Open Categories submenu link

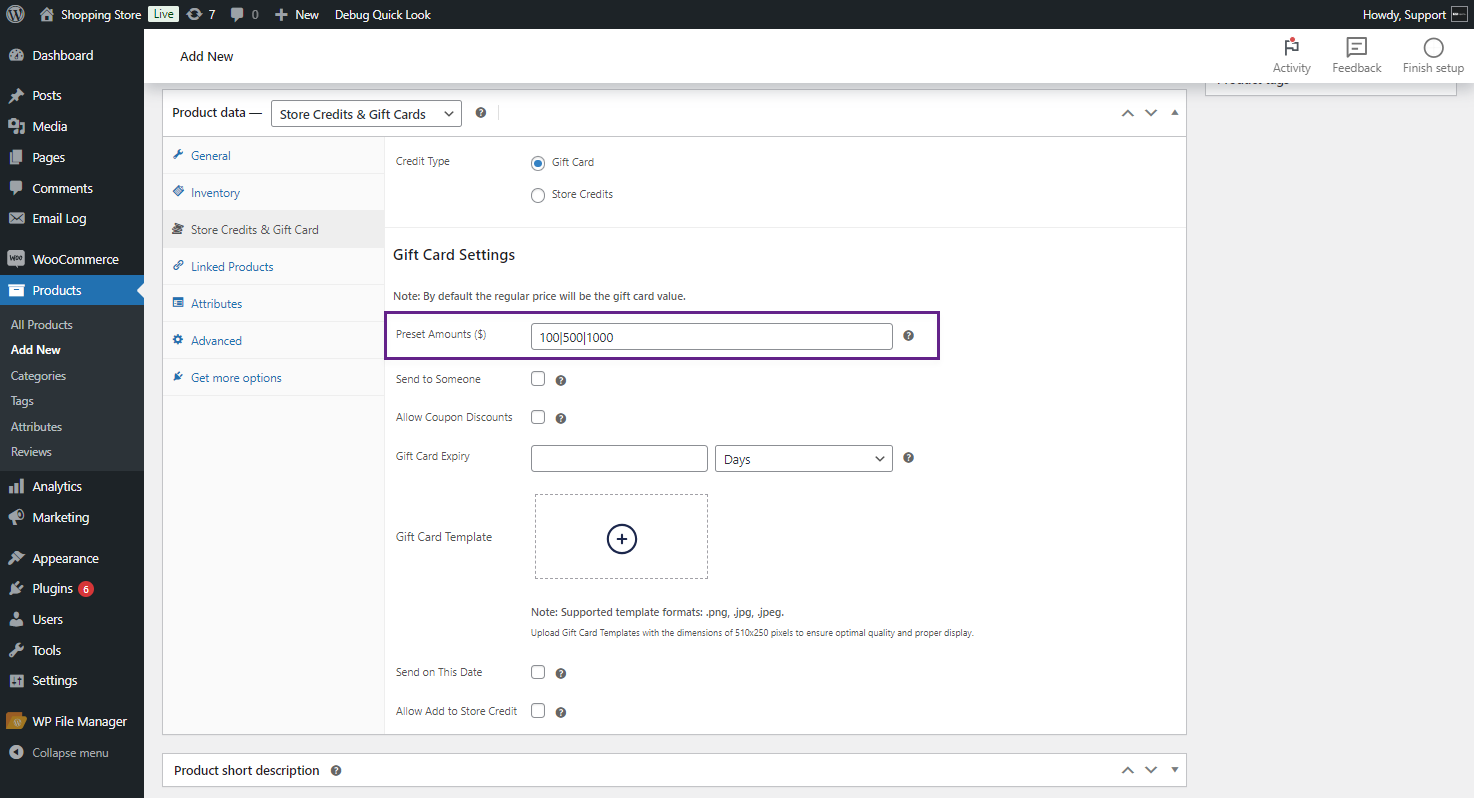coord(38,376)
